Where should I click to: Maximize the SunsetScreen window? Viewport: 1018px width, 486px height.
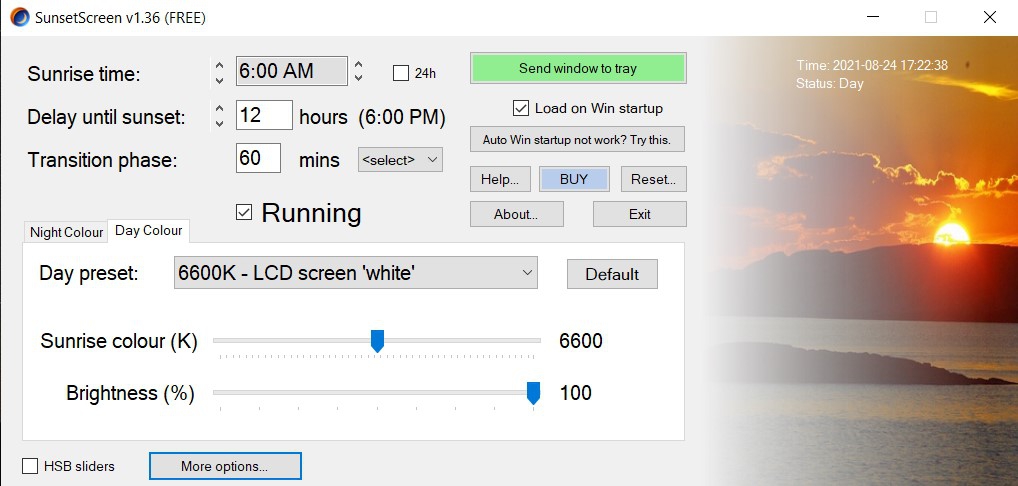tap(931, 18)
